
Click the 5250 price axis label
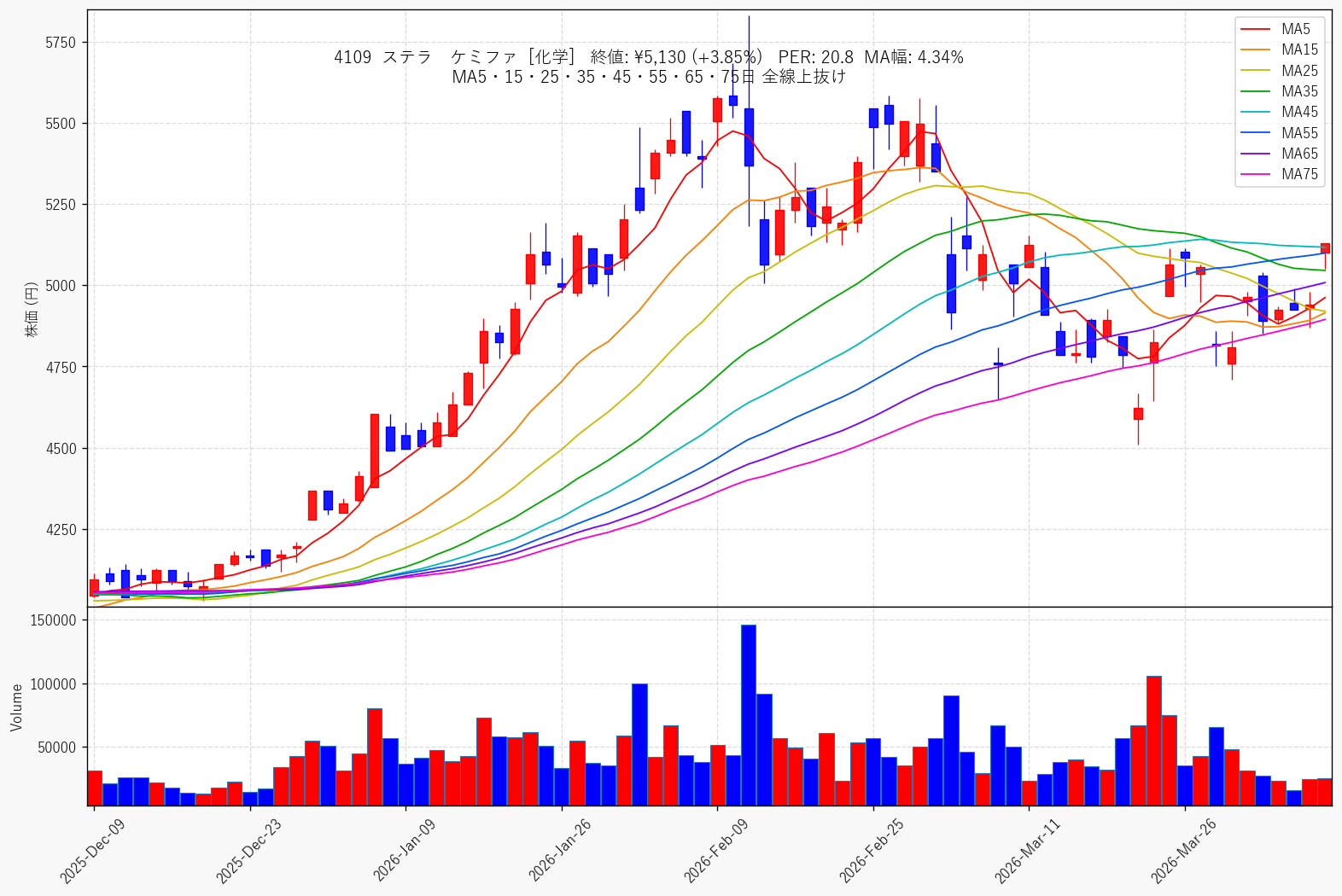[x=61, y=205]
